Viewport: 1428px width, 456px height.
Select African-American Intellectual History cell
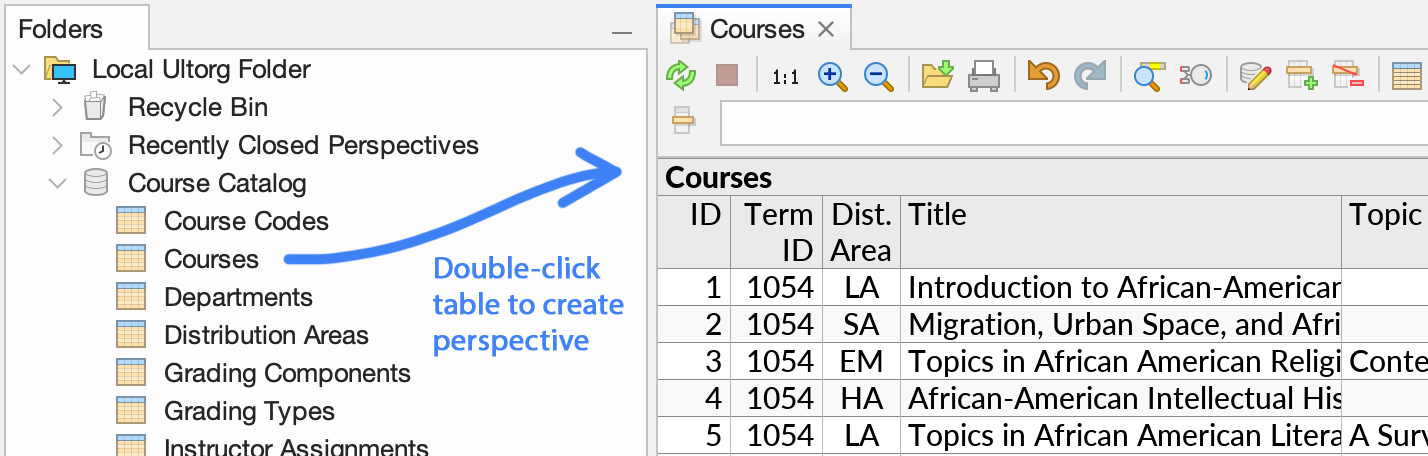(1121, 398)
